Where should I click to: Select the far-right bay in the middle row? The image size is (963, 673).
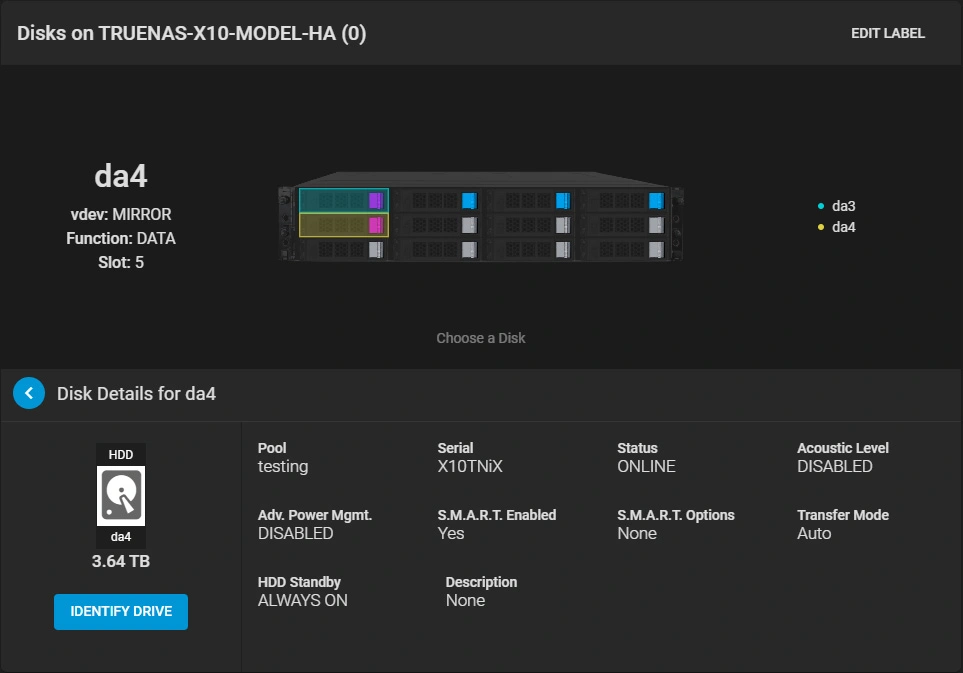(624, 225)
